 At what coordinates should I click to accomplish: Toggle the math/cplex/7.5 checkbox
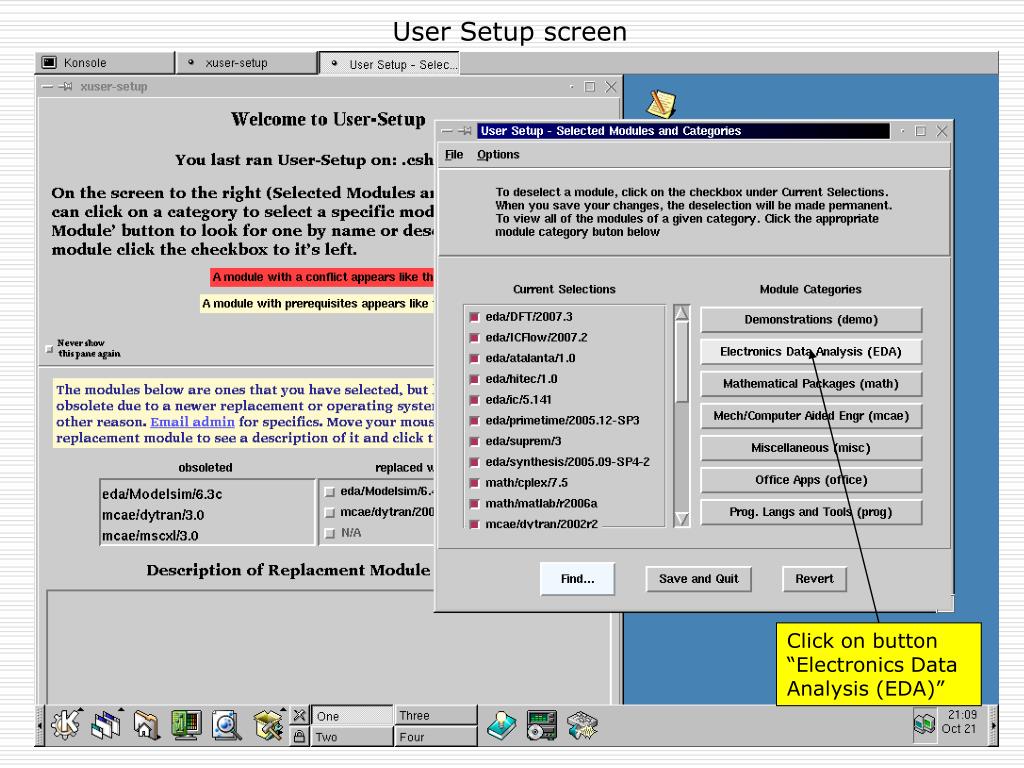tap(474, 483)
